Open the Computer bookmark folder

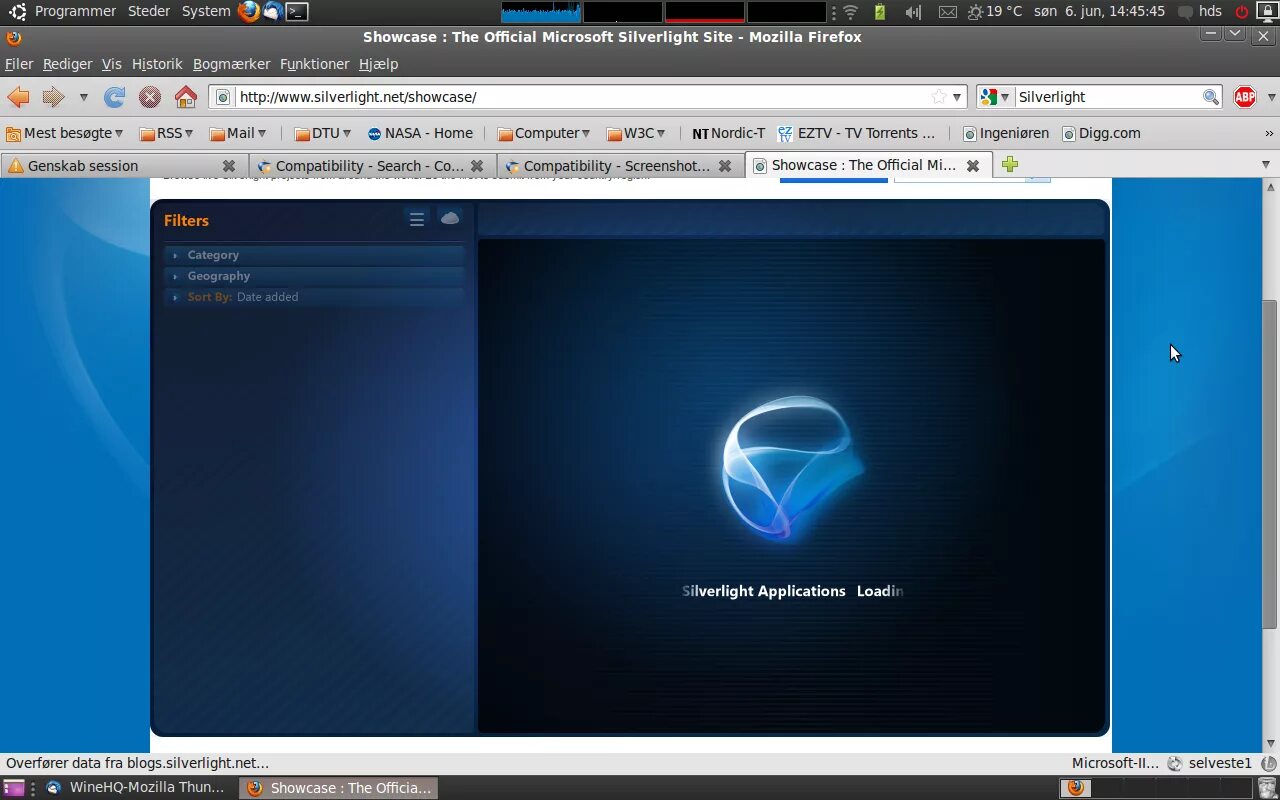[543, 133]
